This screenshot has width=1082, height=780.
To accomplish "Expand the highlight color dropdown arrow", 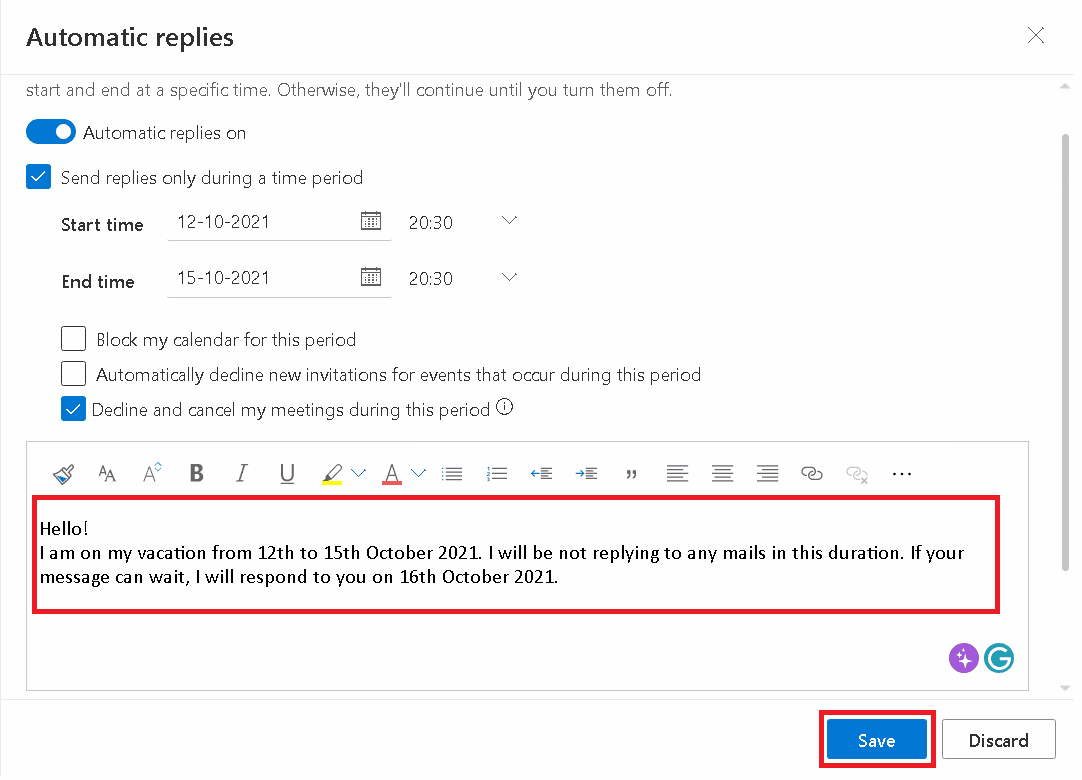I will (x=360, y=476).
